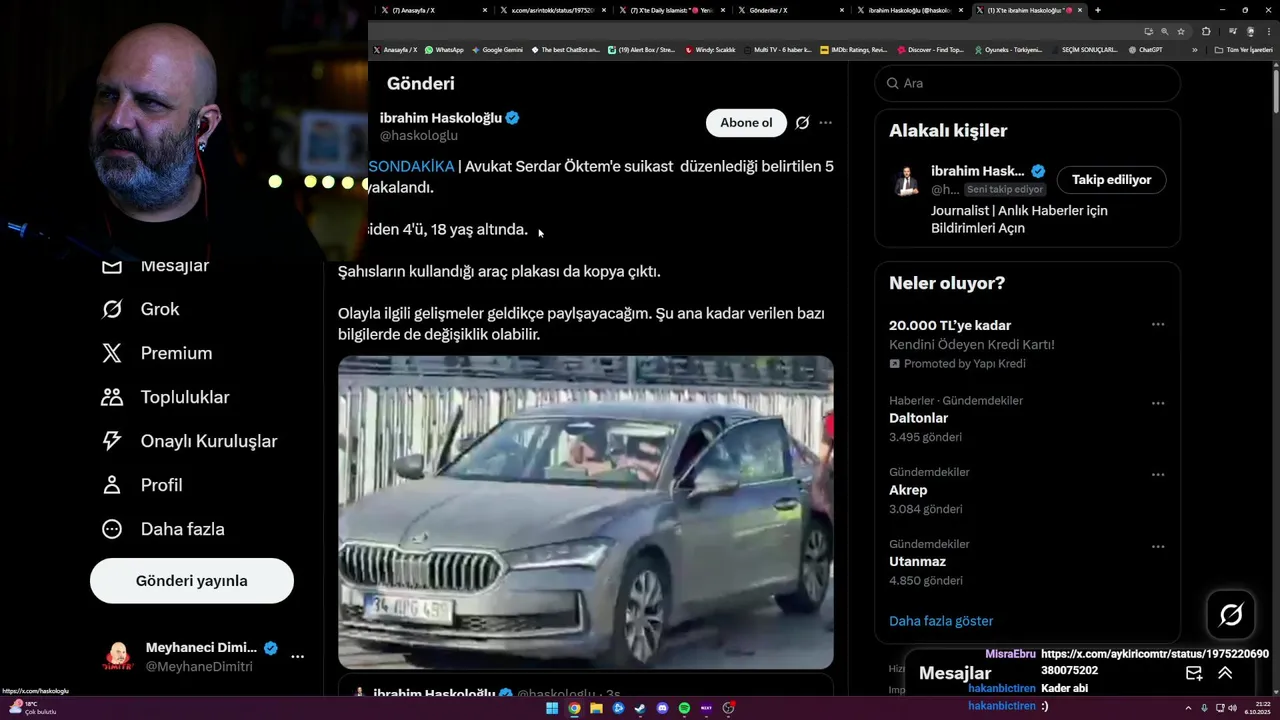Click the Takip ediliyor button
The image size is (1280, 720).
pyautogui.click(x=1111, y=180)
